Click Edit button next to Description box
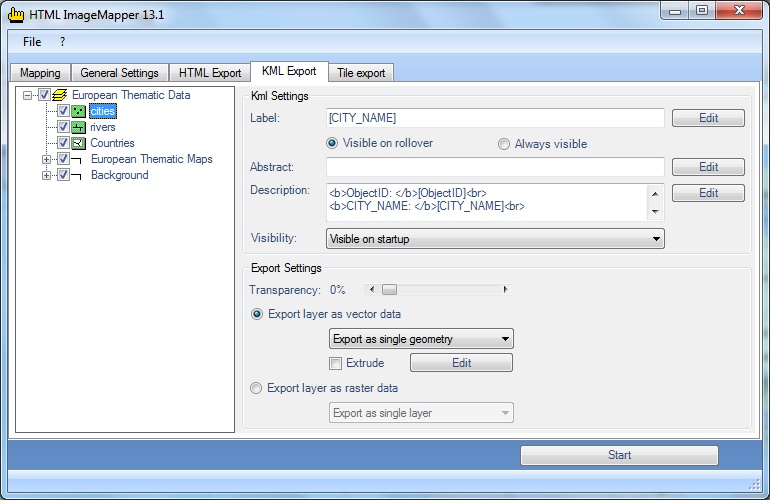The width and height of the screenshot is (770, 500). [x=708, y=193]
